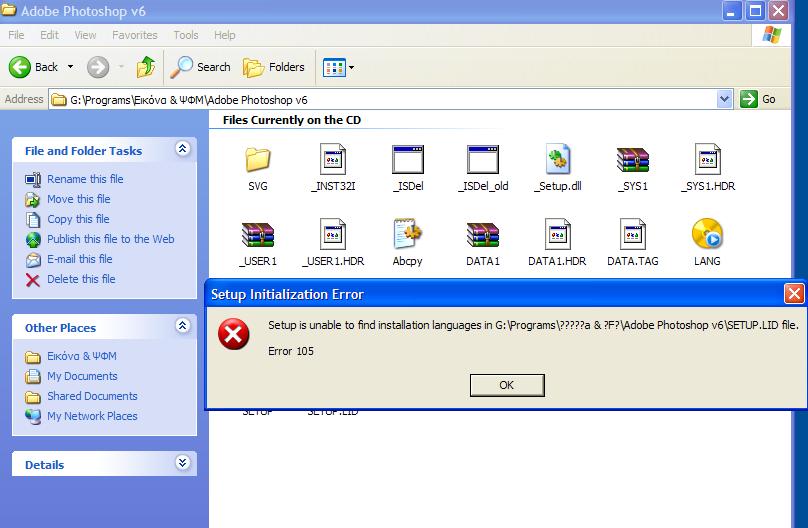Open Shared Documents from Other Places

pos(92,396)
